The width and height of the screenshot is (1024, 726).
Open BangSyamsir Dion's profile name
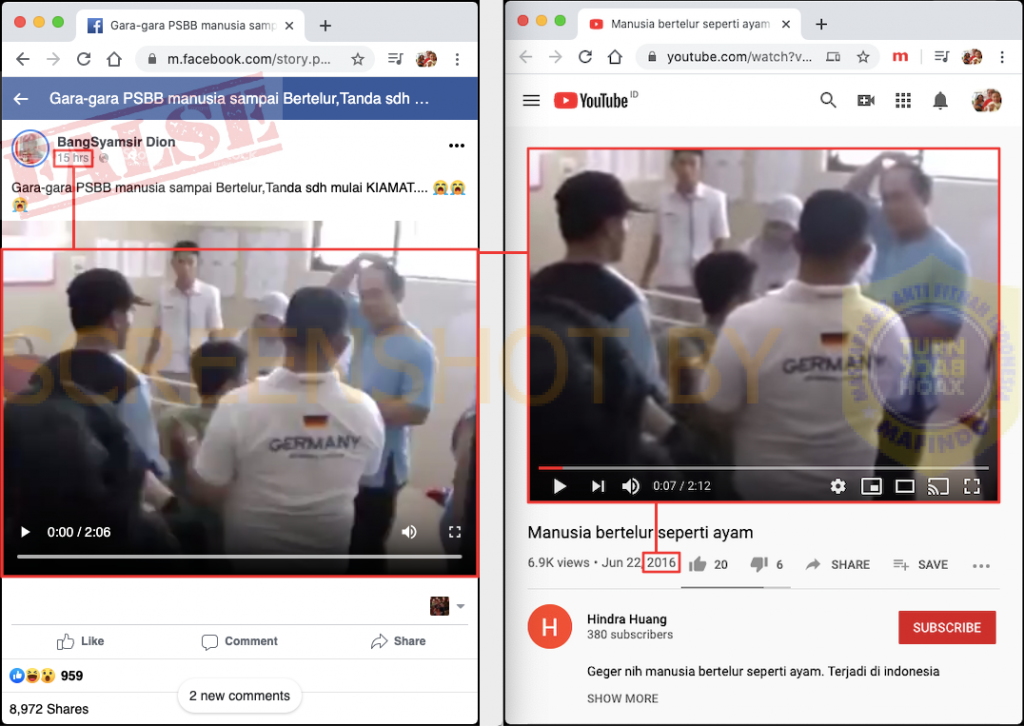coord(116,142)
